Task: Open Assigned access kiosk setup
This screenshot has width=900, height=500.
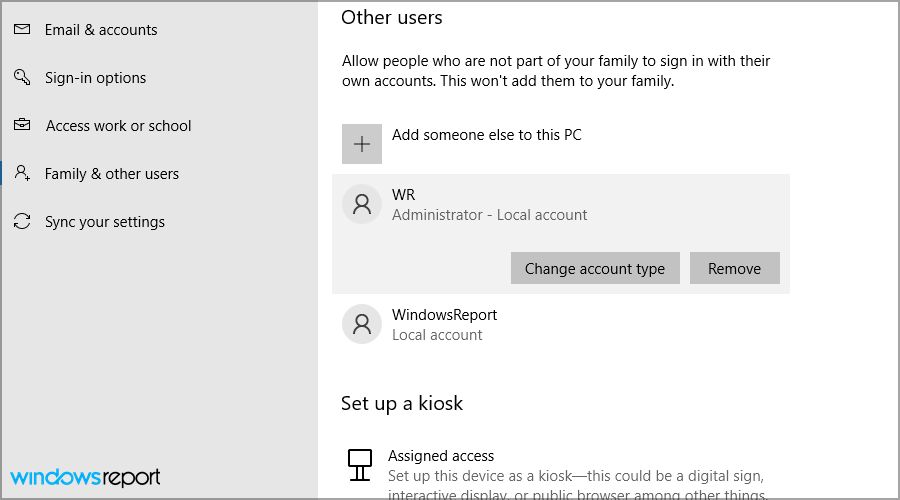Action: (441, 456)
